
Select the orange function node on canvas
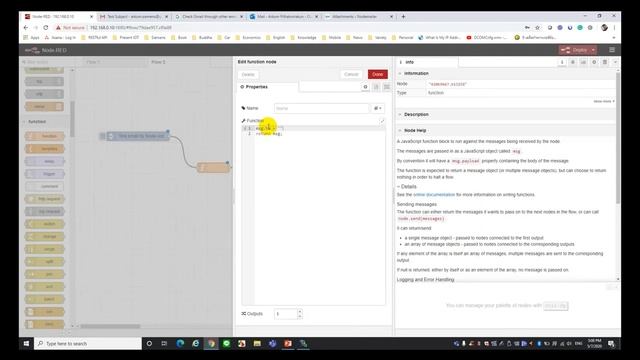[213, 167]
